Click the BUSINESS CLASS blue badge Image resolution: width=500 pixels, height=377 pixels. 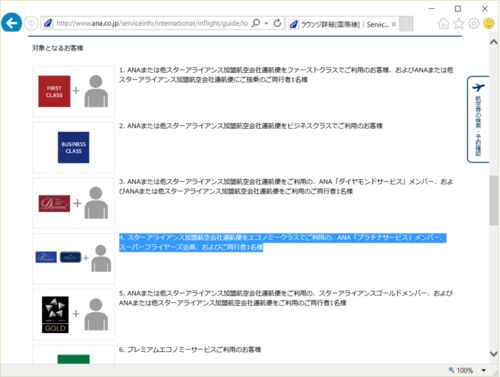[x=73, y=147]
